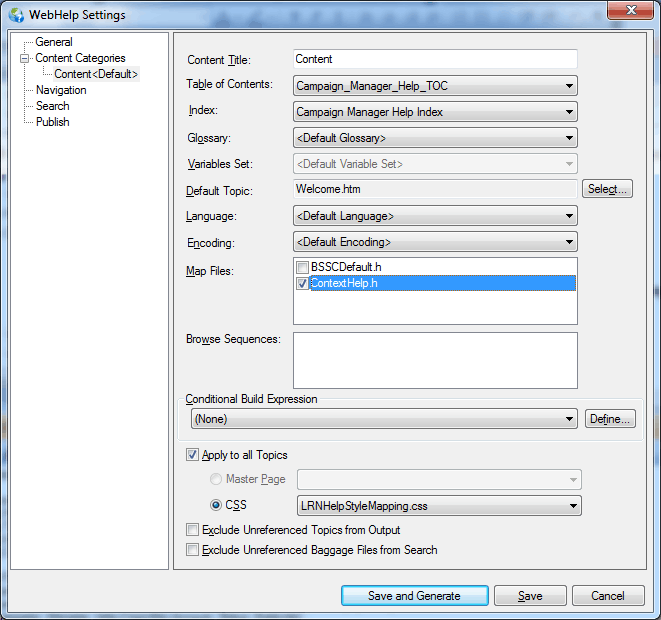
Task: Click the Define... button
Action: coord(610,419)
